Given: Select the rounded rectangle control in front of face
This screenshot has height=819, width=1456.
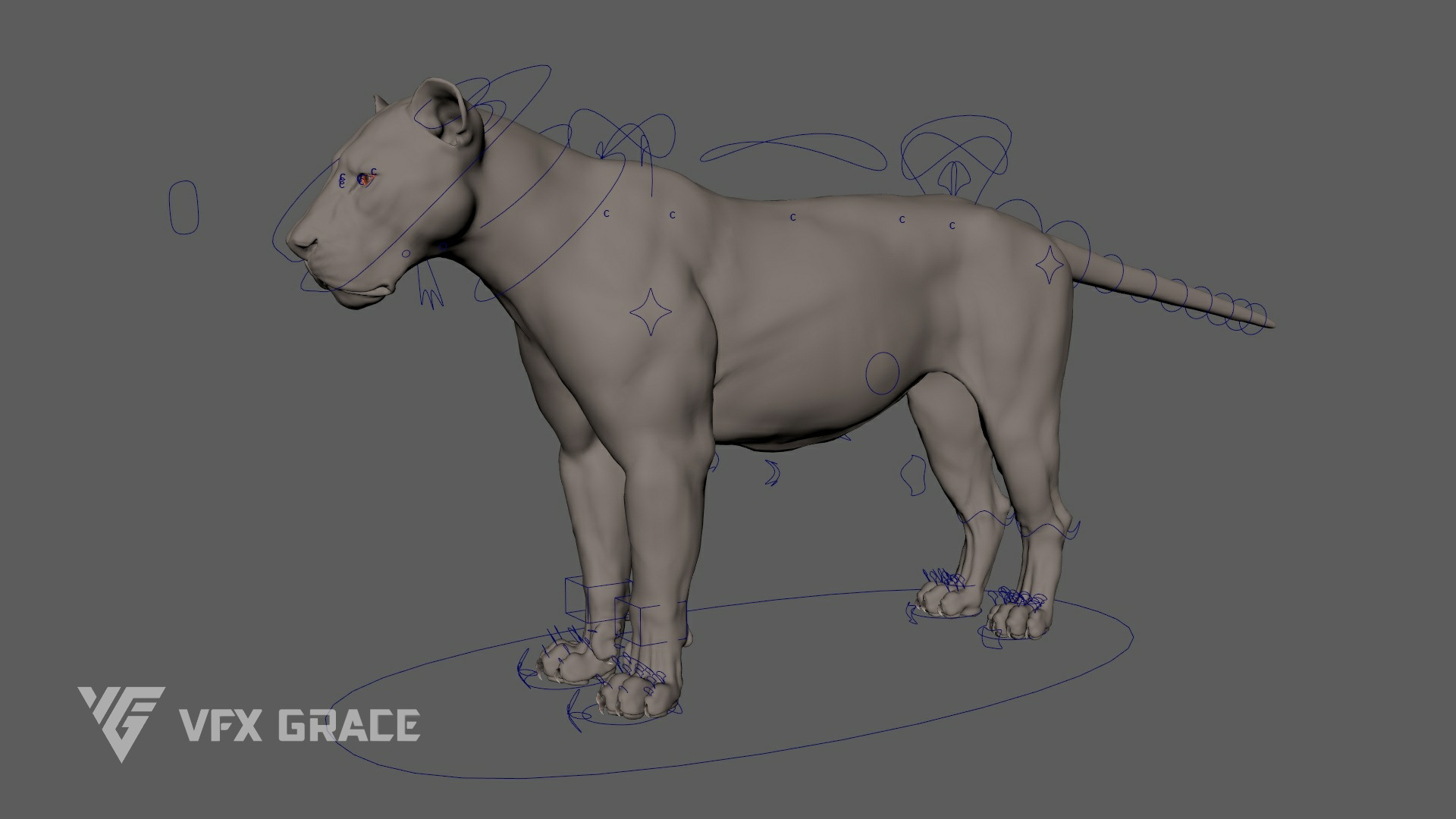Looking at the screenshot, I should click(184, 206).
